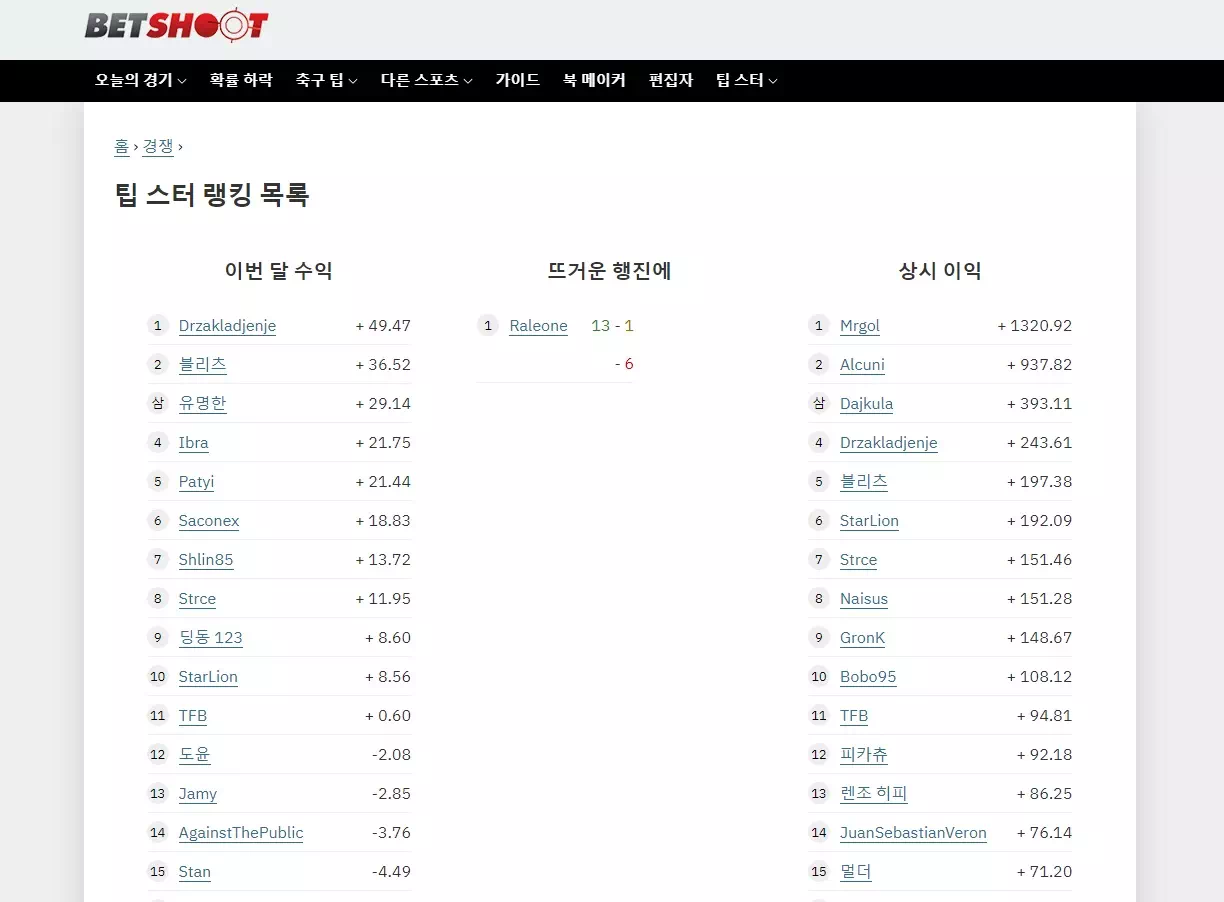The width and height of the screenshot is (1224, 902).
Task: Go to the 가이드 menu item
Action: pyautogui.click(x=517, y=80)
